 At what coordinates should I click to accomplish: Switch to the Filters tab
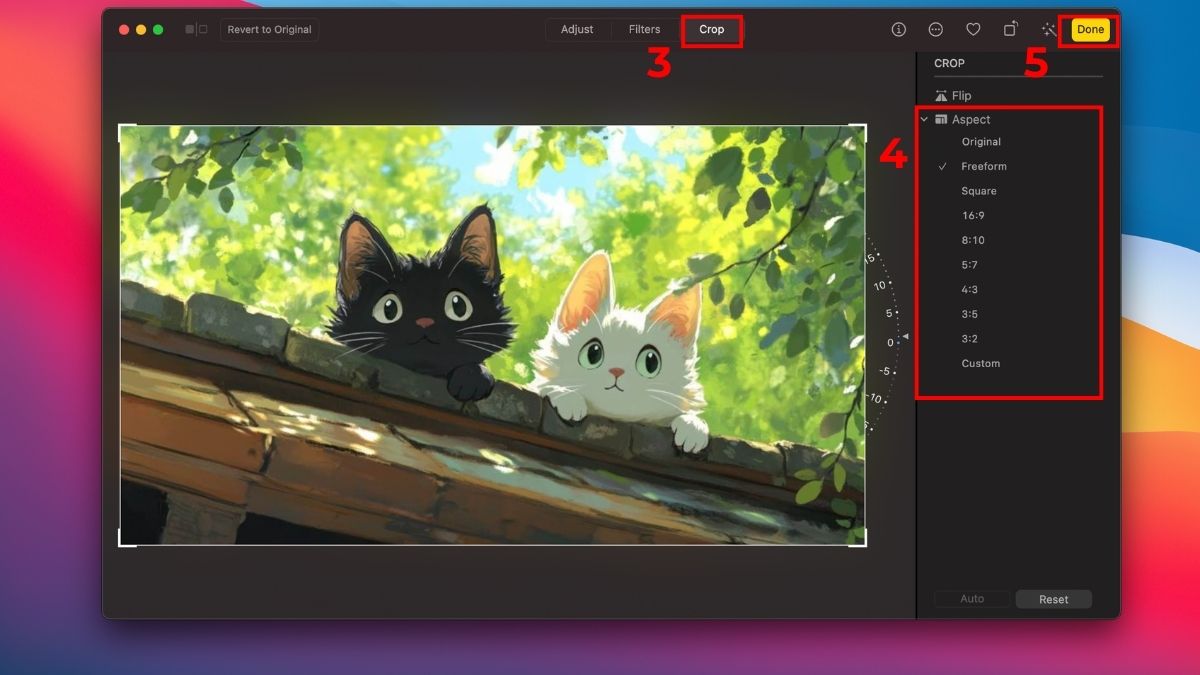(x=644, y=30)
